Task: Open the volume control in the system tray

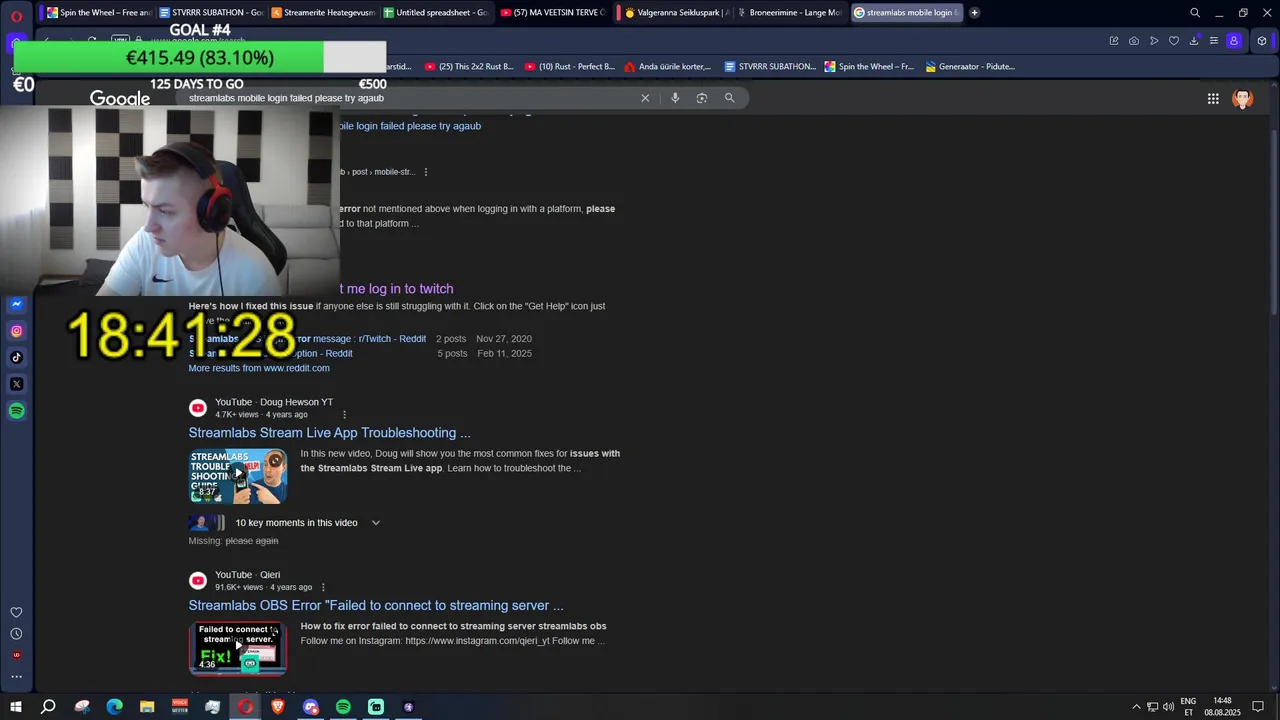Action: click(x=1168, y=707)
